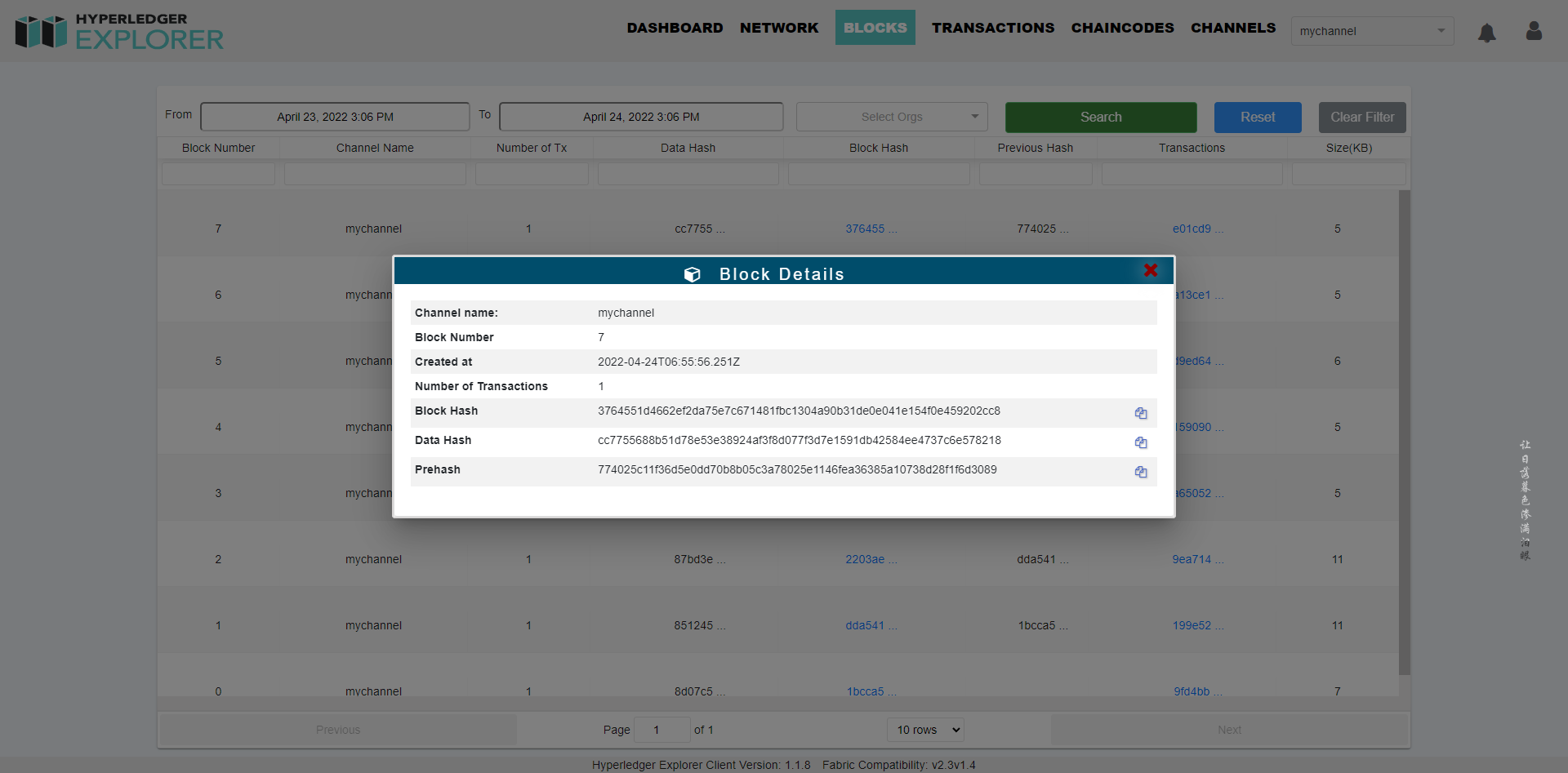Edit the From date field

(335, 117)
